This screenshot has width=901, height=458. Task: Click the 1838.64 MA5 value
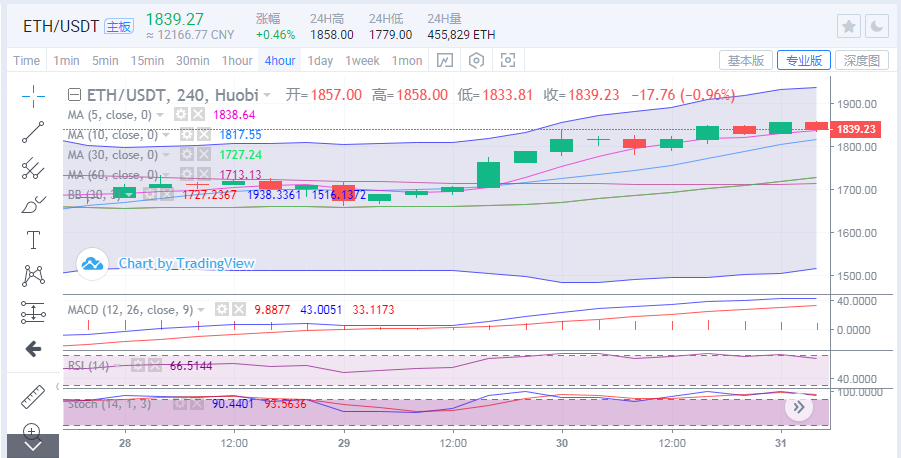234,115
